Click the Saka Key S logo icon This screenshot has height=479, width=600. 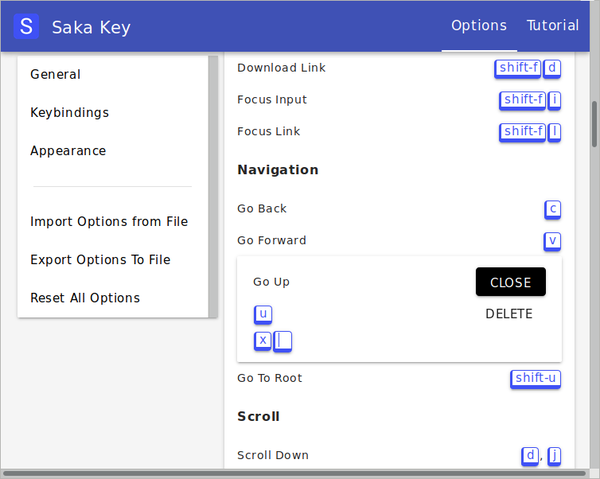pyautogui.click(x=26, y=26)
